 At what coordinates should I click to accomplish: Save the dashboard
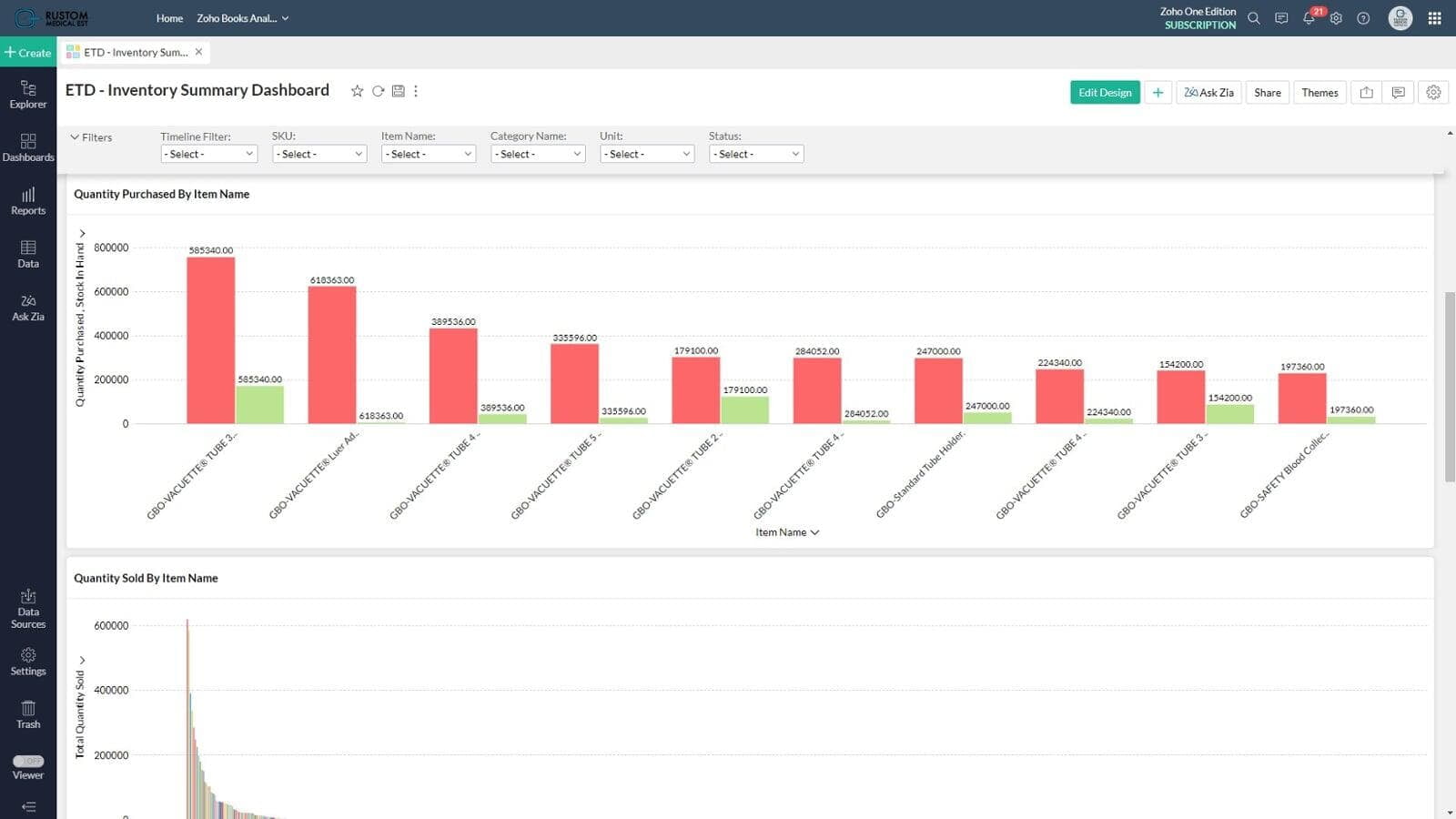coord(399,91)
